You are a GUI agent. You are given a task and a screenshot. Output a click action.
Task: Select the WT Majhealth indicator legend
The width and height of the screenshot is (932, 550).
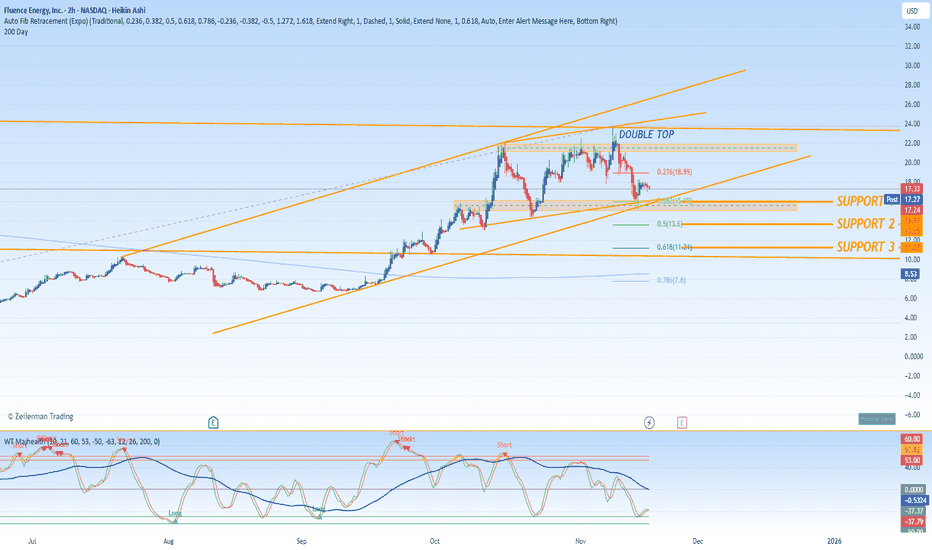coord(82,441)
